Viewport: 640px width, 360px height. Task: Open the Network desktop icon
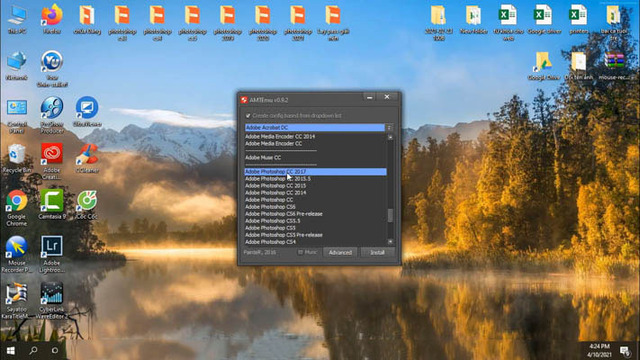[x=17, y=66]
